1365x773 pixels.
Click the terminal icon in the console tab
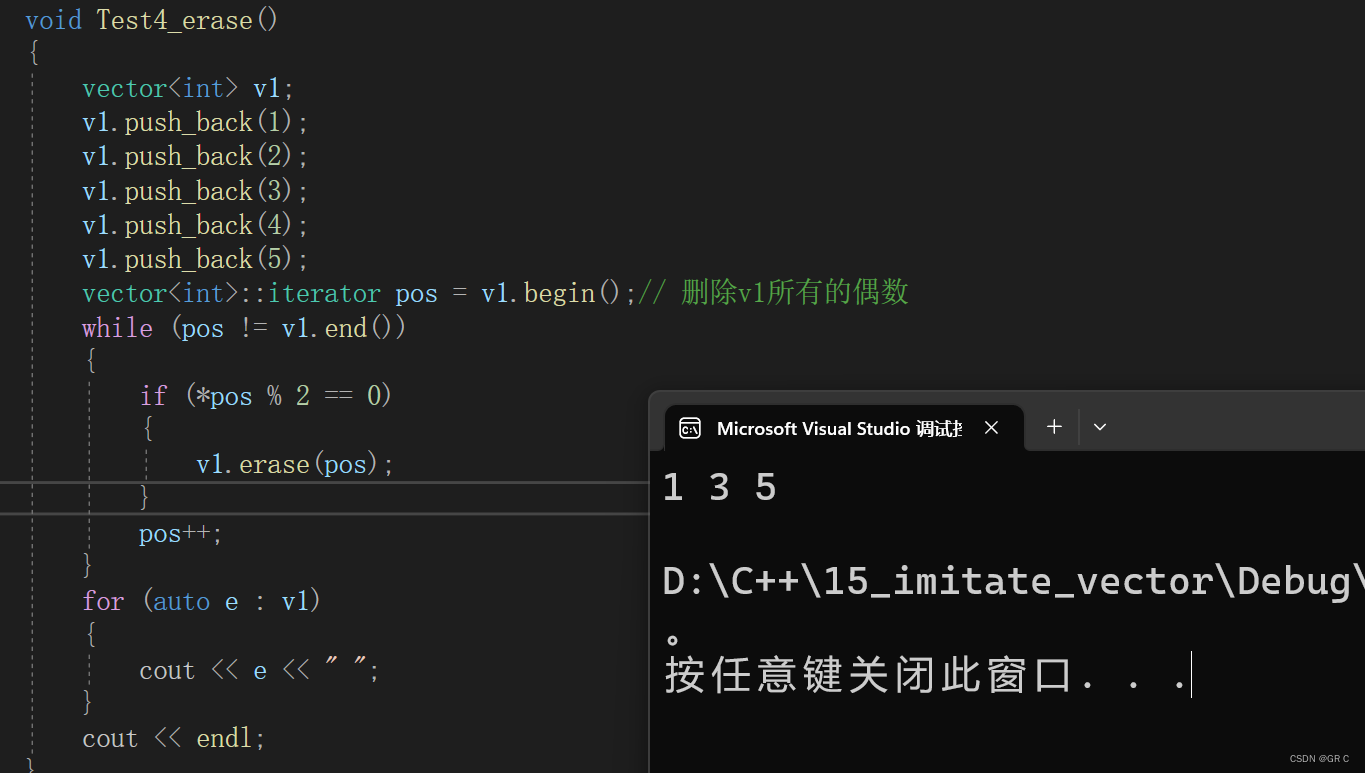[690, 428]
